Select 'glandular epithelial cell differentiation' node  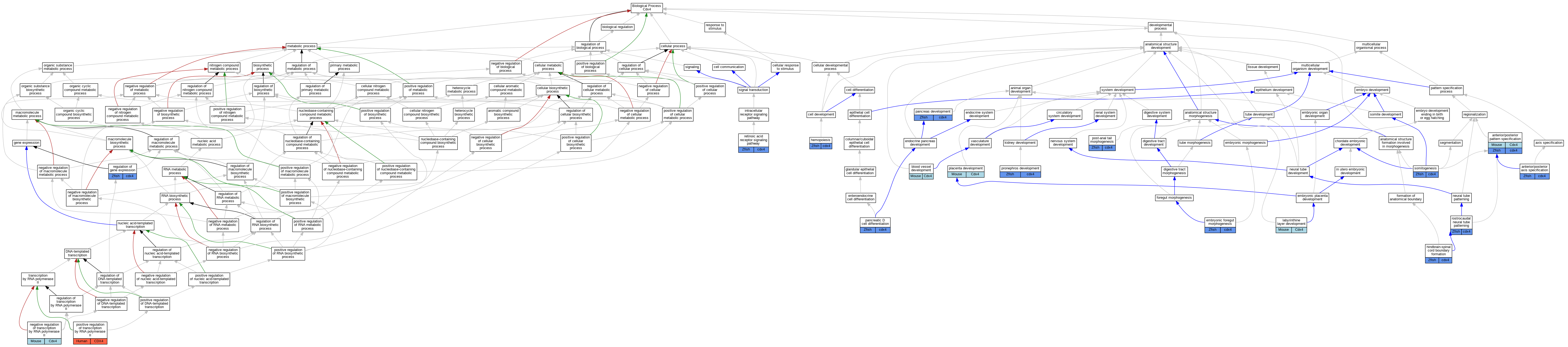859,172
